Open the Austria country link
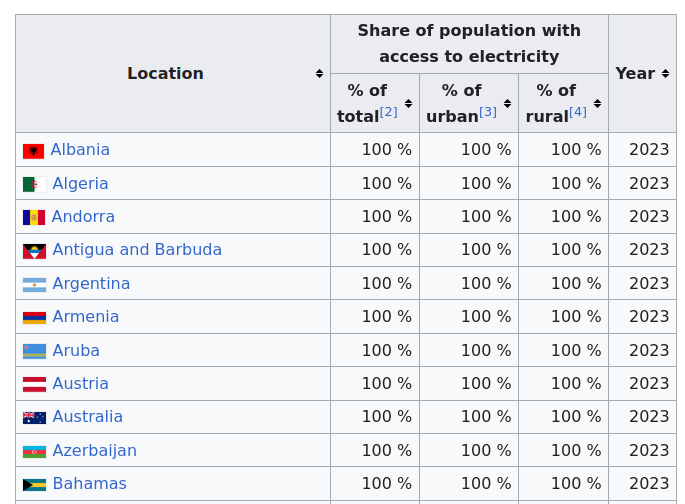This screenshot has width=685, height=504. point(80,383)
